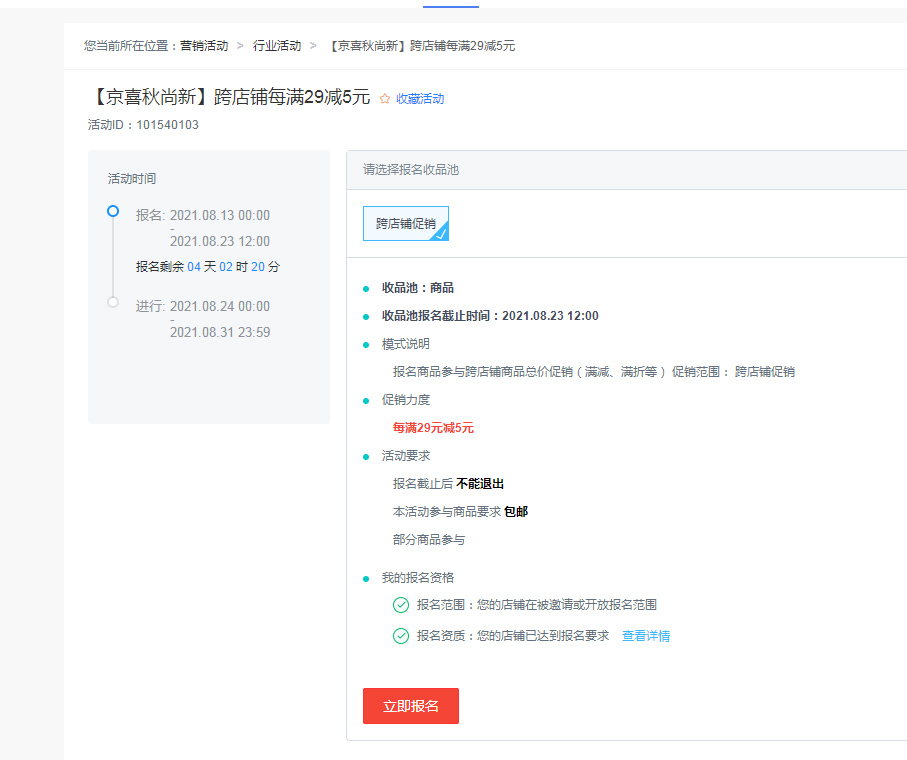The image size is (907, 760).
Task: Open 查看详情 next to 报名资质
Action: 646,635
